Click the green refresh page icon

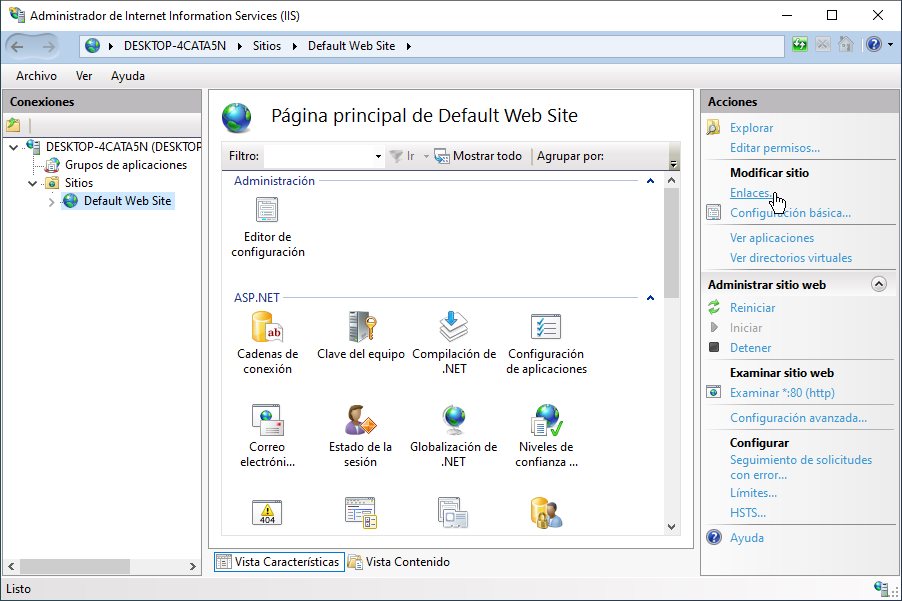800,45
